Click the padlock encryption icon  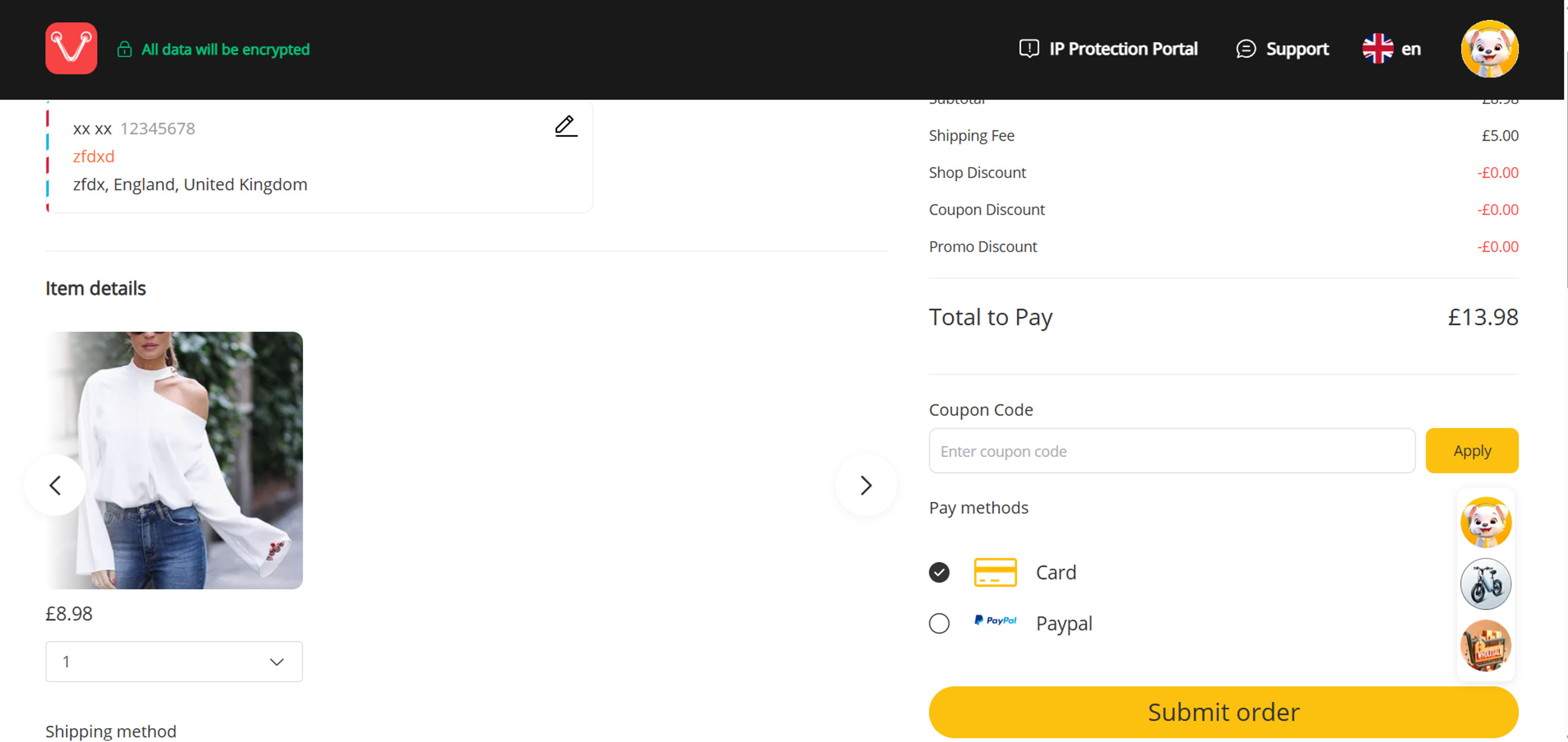click(125, 49)
